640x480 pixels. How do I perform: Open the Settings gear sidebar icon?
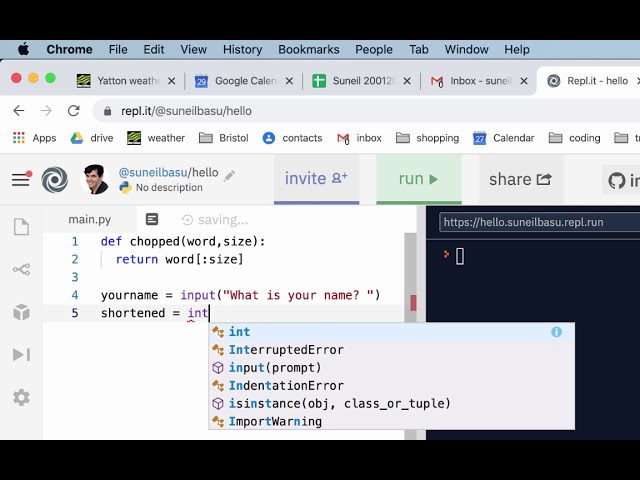(21, 397)
